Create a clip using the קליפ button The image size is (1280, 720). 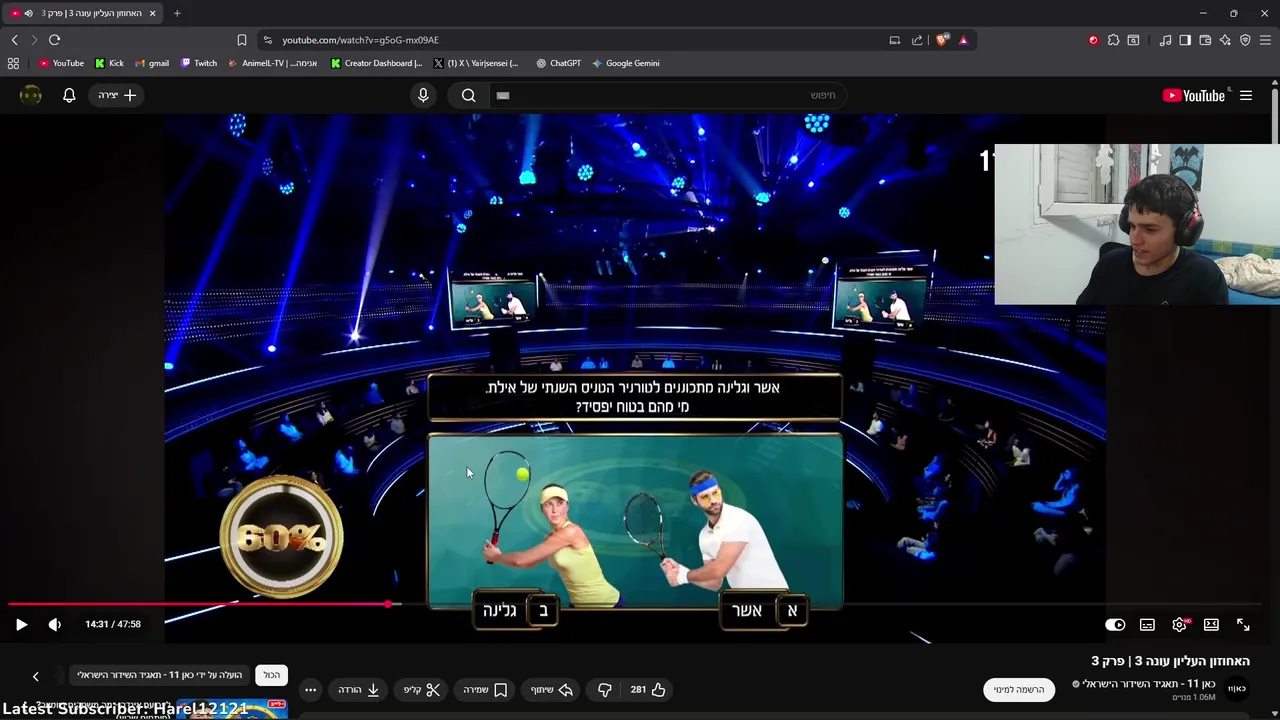(421, 689)
